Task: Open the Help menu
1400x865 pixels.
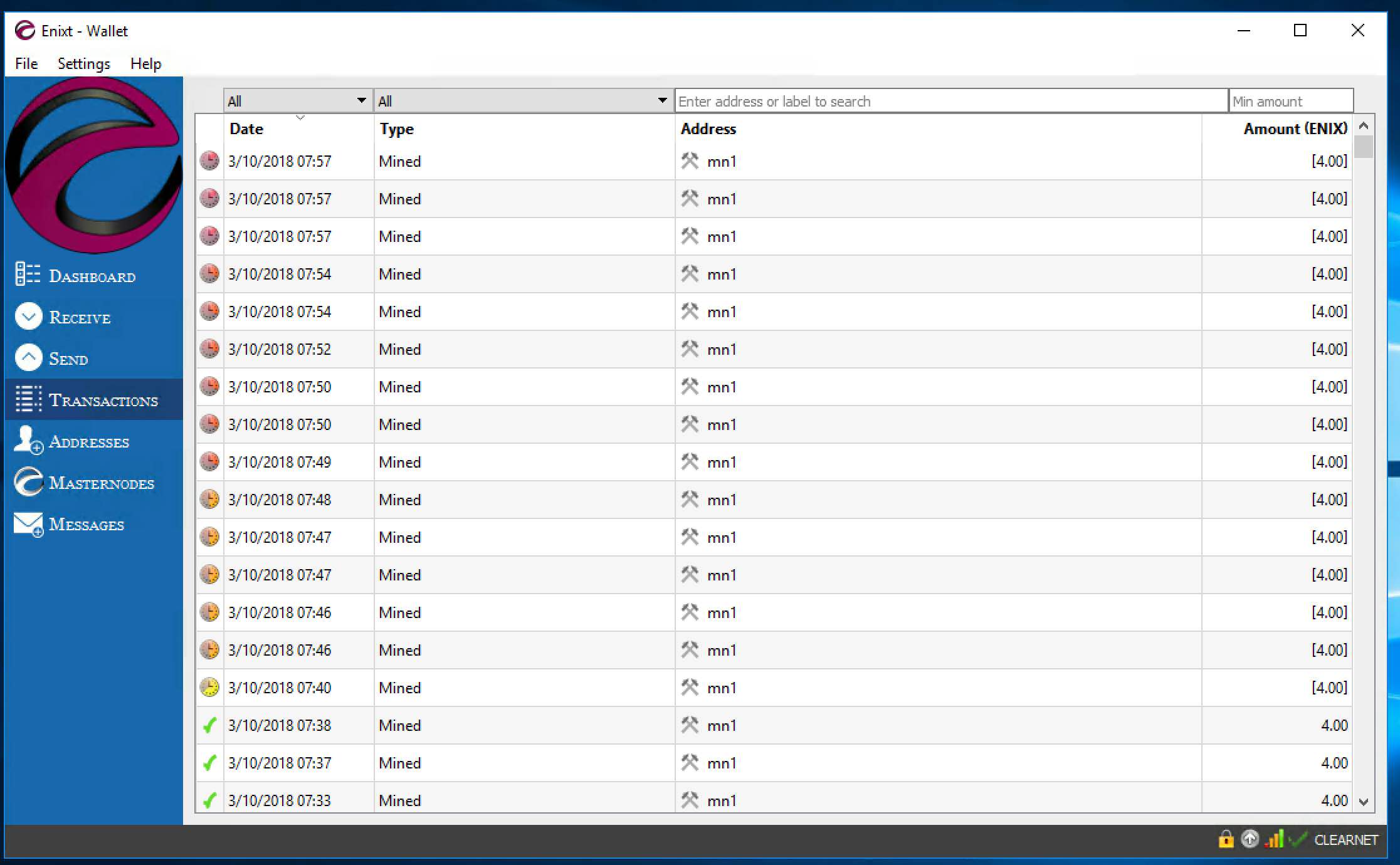Action: [x=146, y=63]
